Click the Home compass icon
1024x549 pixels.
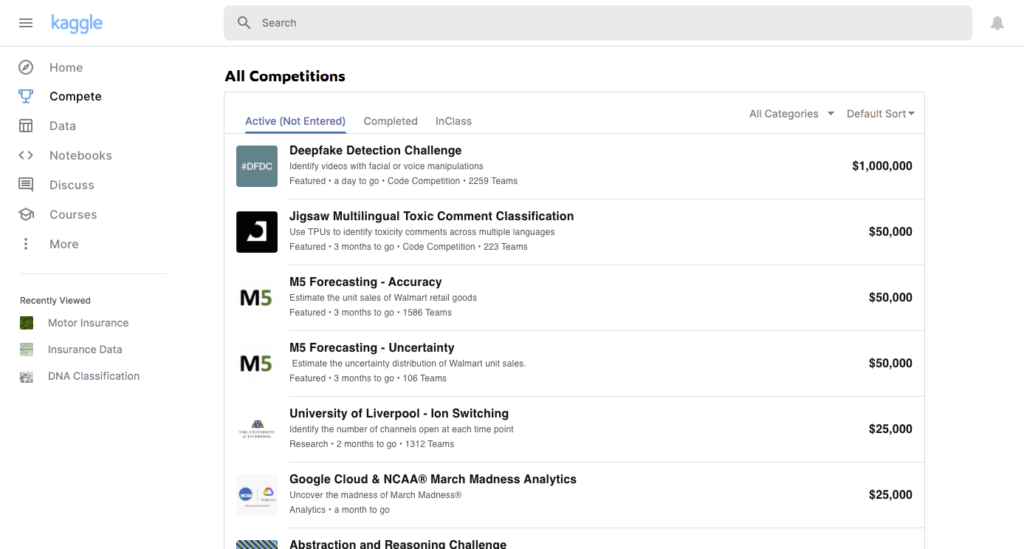pos(25,67)
